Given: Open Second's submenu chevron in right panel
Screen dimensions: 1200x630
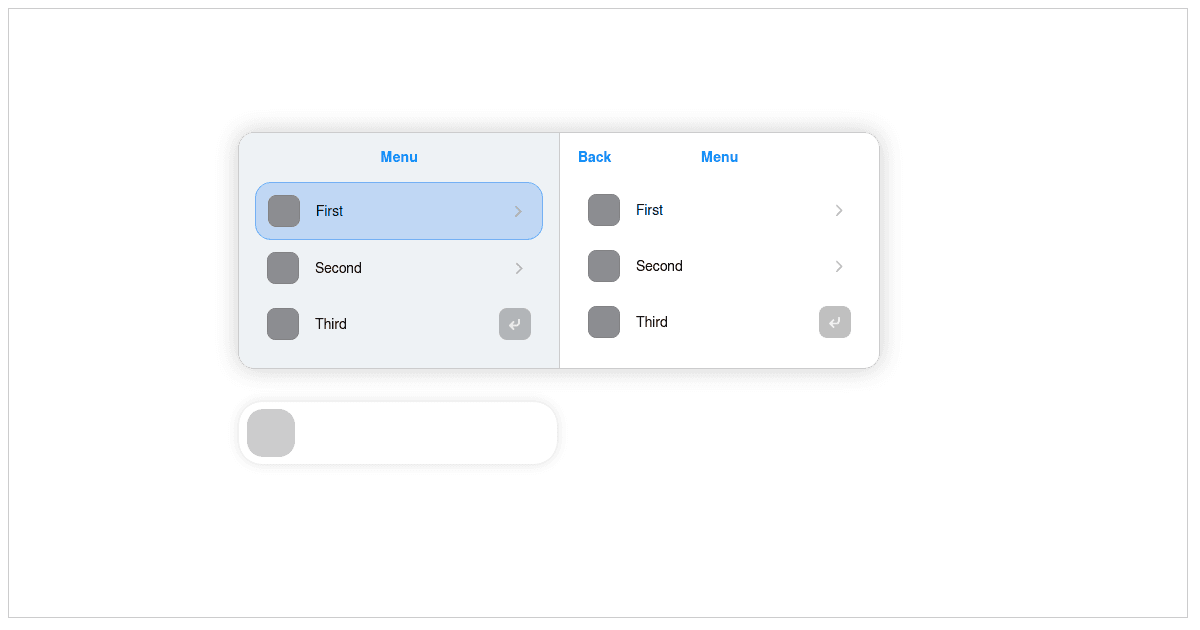Looking at the screenshot, I should [x=838, y=266].
